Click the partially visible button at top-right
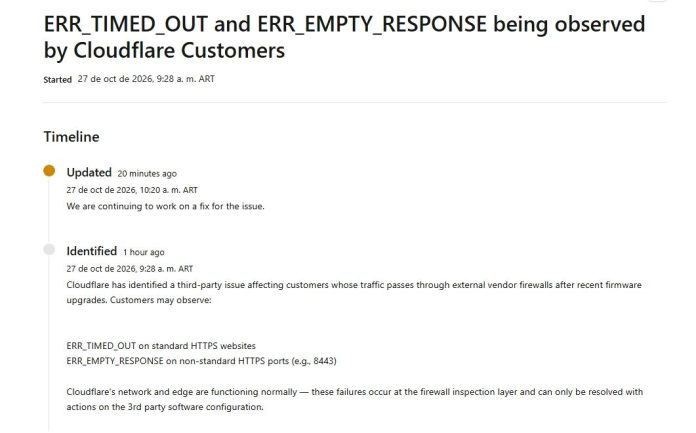This screenshot has width=696, height=433. (x=657, y=1)
